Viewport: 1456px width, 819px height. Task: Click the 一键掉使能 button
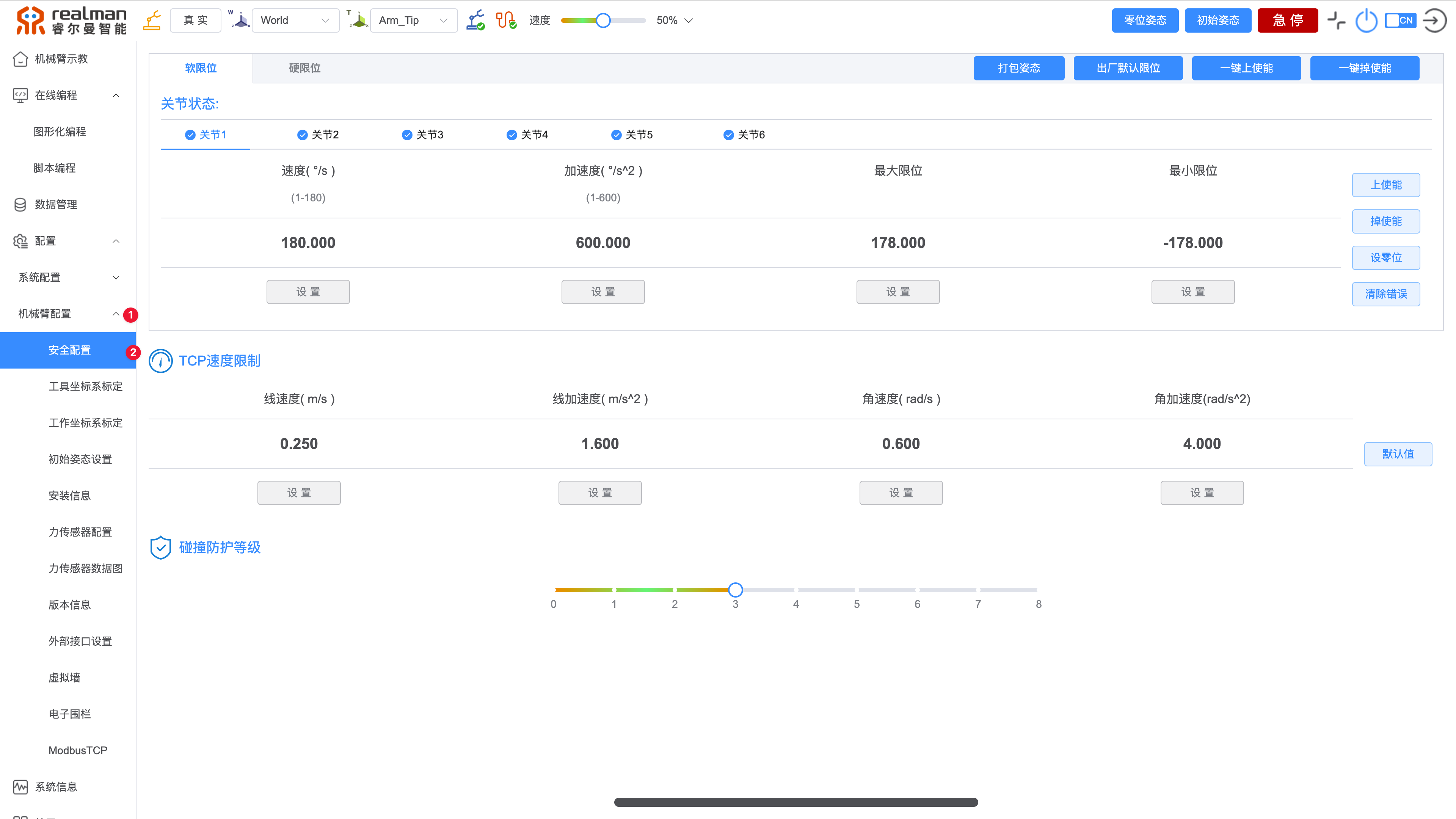click(1365, 68)
